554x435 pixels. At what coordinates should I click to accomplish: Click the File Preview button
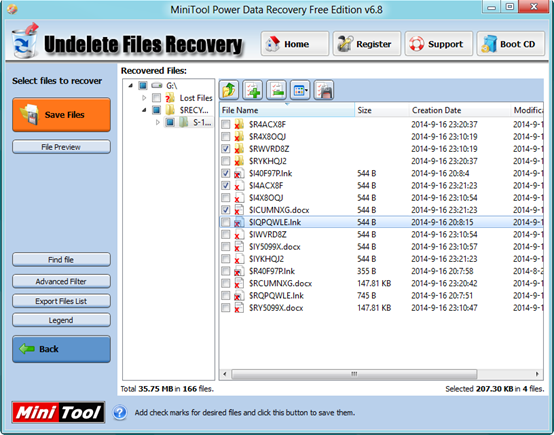(61, 147)
